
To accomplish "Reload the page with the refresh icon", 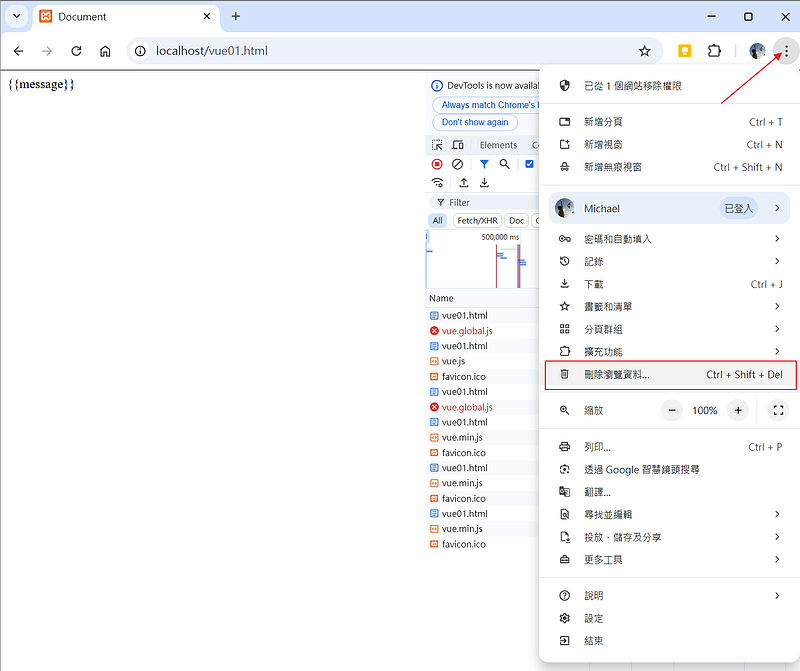I will click(76, 51).
